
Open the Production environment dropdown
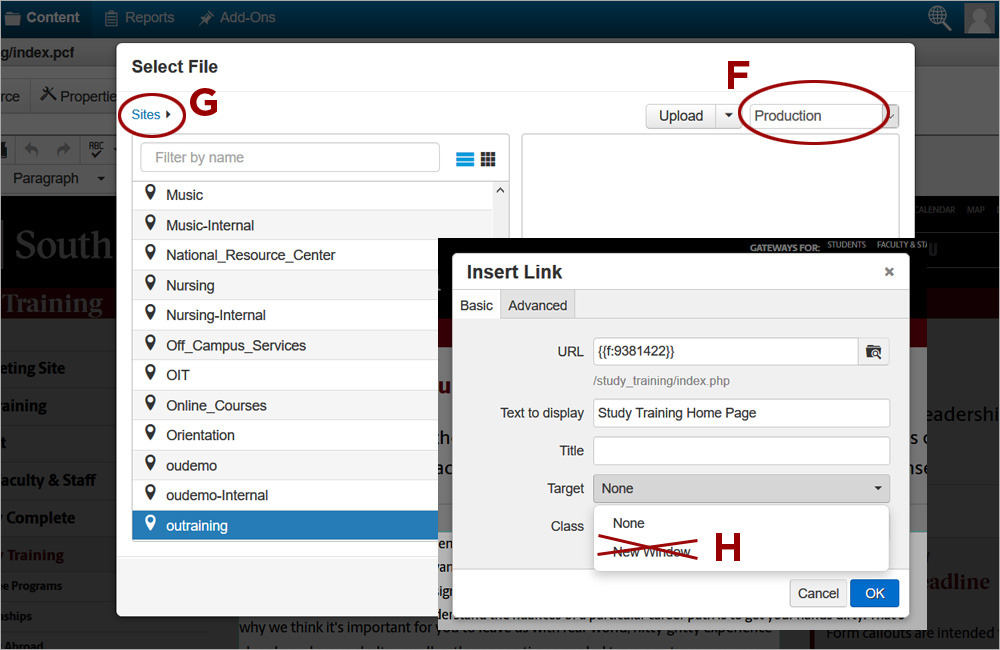pyautogui.click(x=820, y=115)
